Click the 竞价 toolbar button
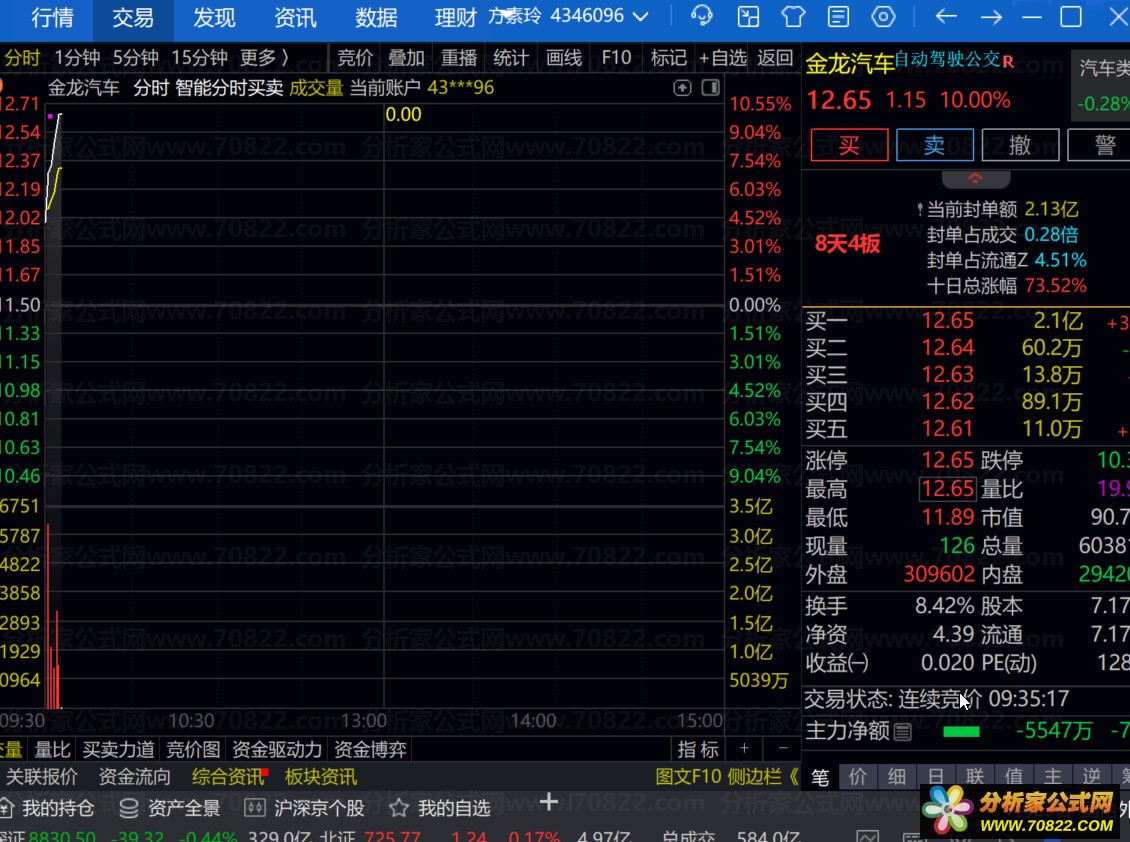 click(355, 58)
